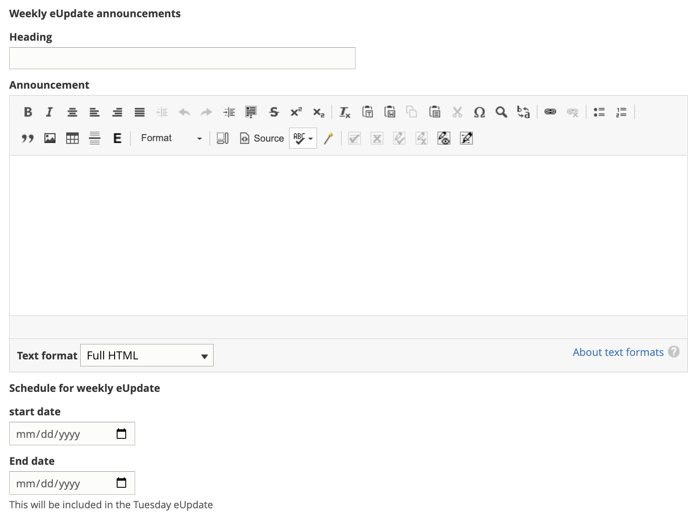Align text left
The image size is (700, 514).
94,112
